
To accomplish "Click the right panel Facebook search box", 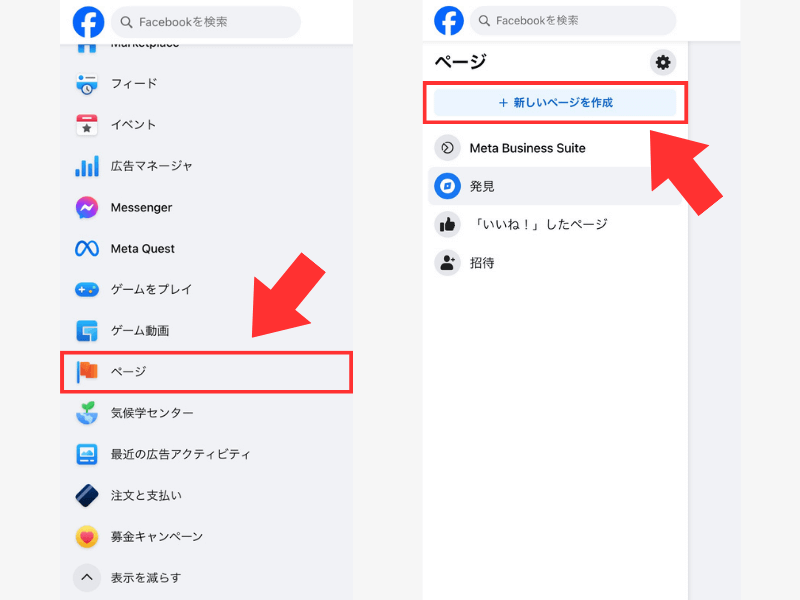I will tap(573, 20).
